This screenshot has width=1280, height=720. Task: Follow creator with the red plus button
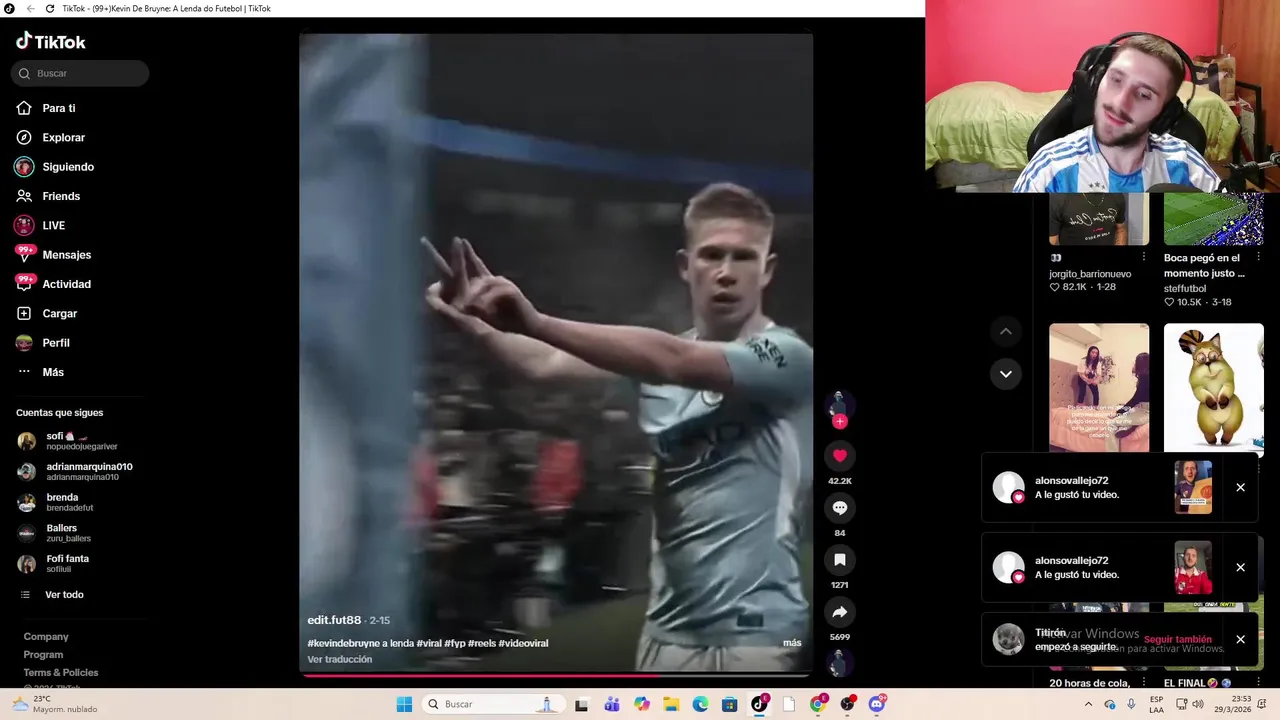(840, 421)
